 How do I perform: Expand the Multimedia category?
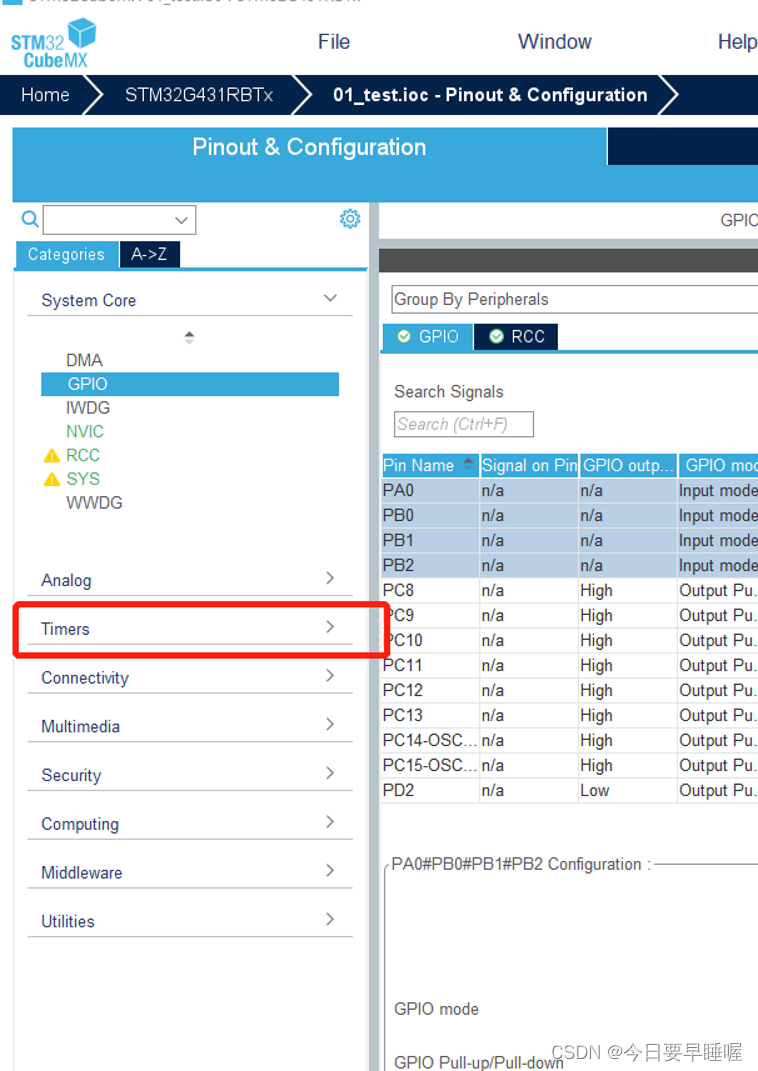tap(330, 725)
